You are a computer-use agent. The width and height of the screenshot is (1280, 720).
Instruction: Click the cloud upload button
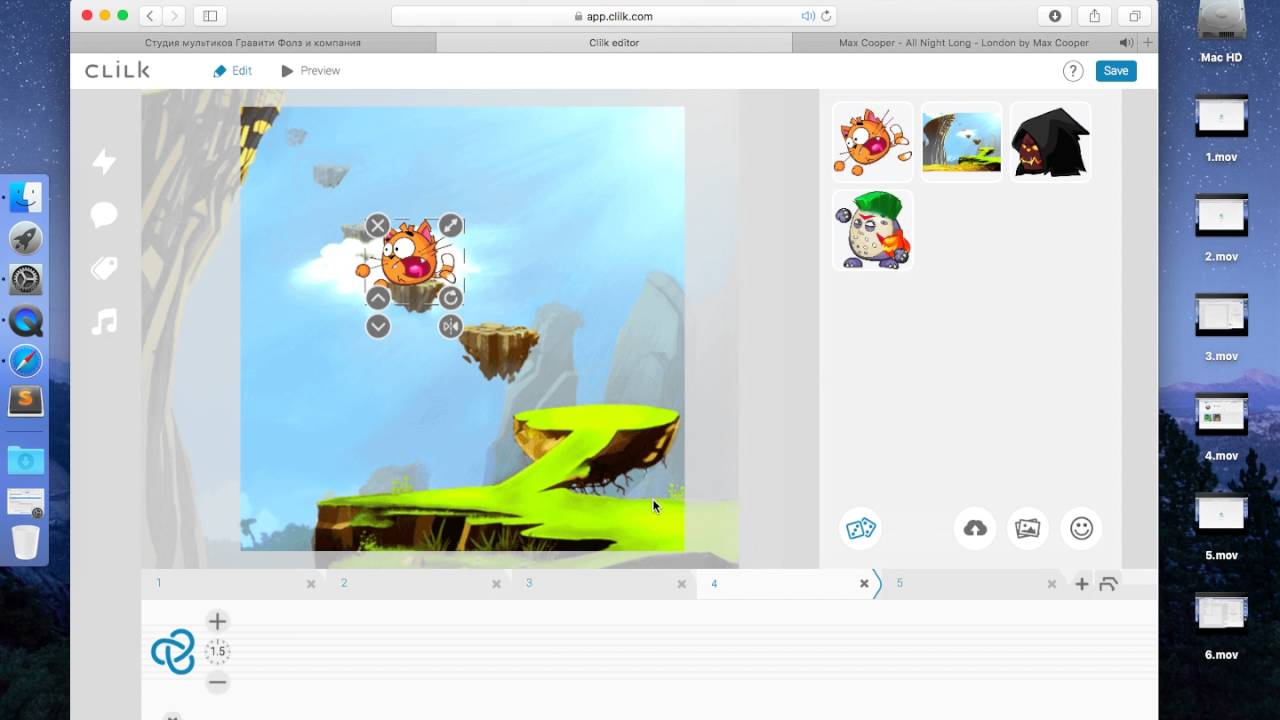[x=975, y=528]
